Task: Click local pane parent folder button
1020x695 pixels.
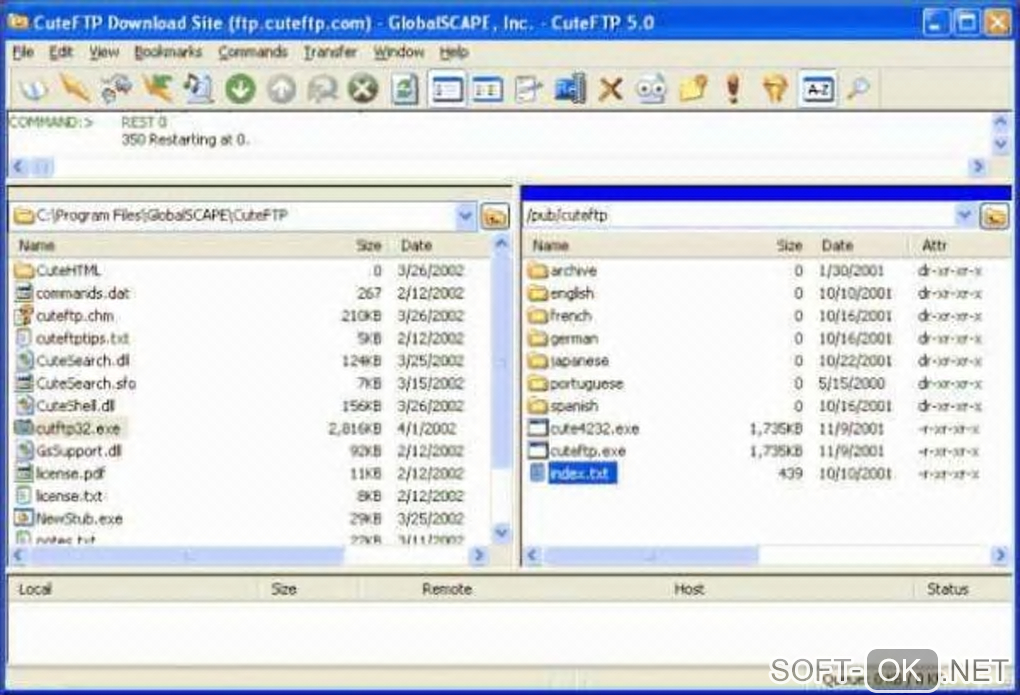Action: click(495, 216)
